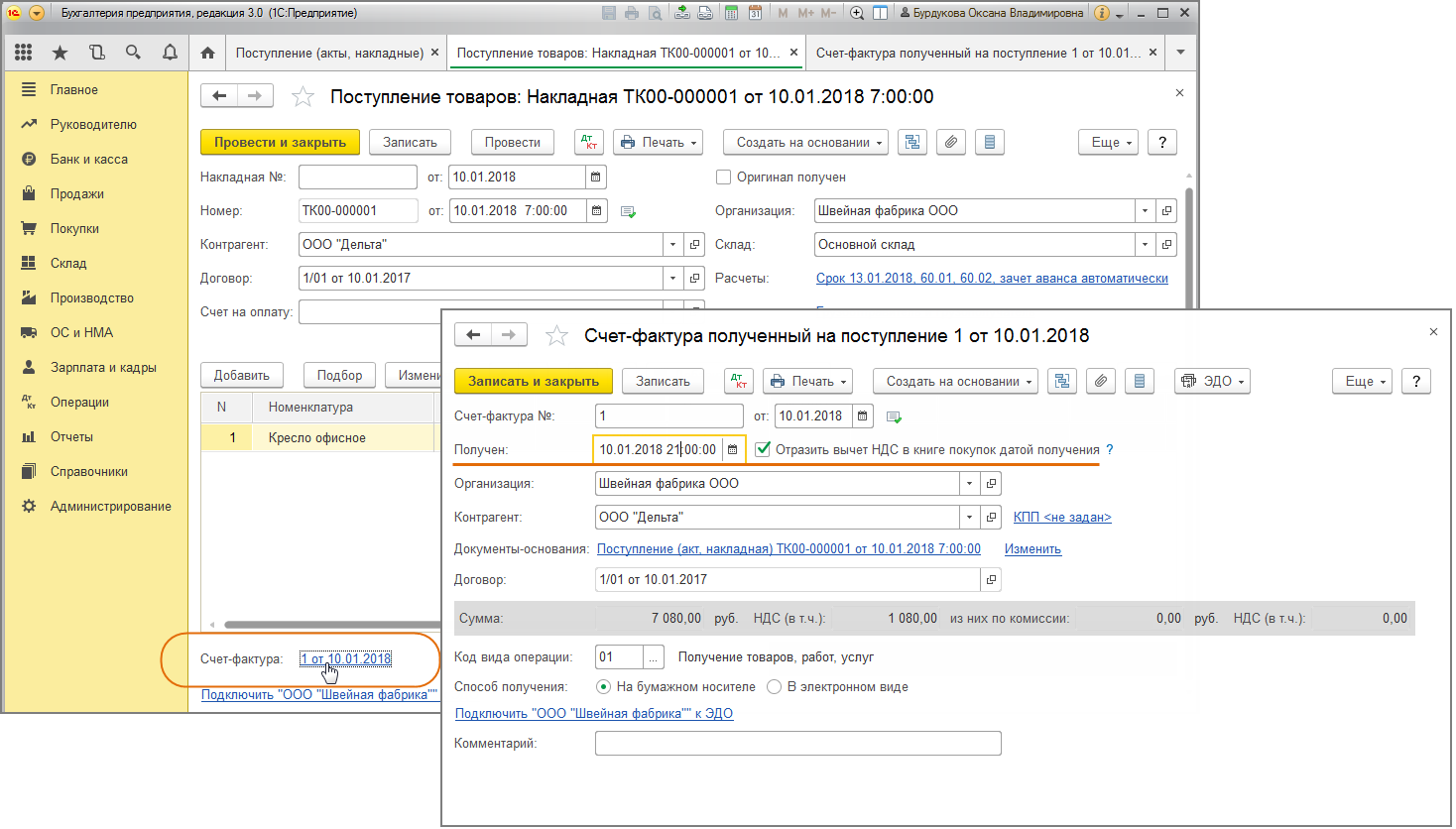
Task: Open the open-tabs list arrow at tab bar end
Action: click(1180, 53)
